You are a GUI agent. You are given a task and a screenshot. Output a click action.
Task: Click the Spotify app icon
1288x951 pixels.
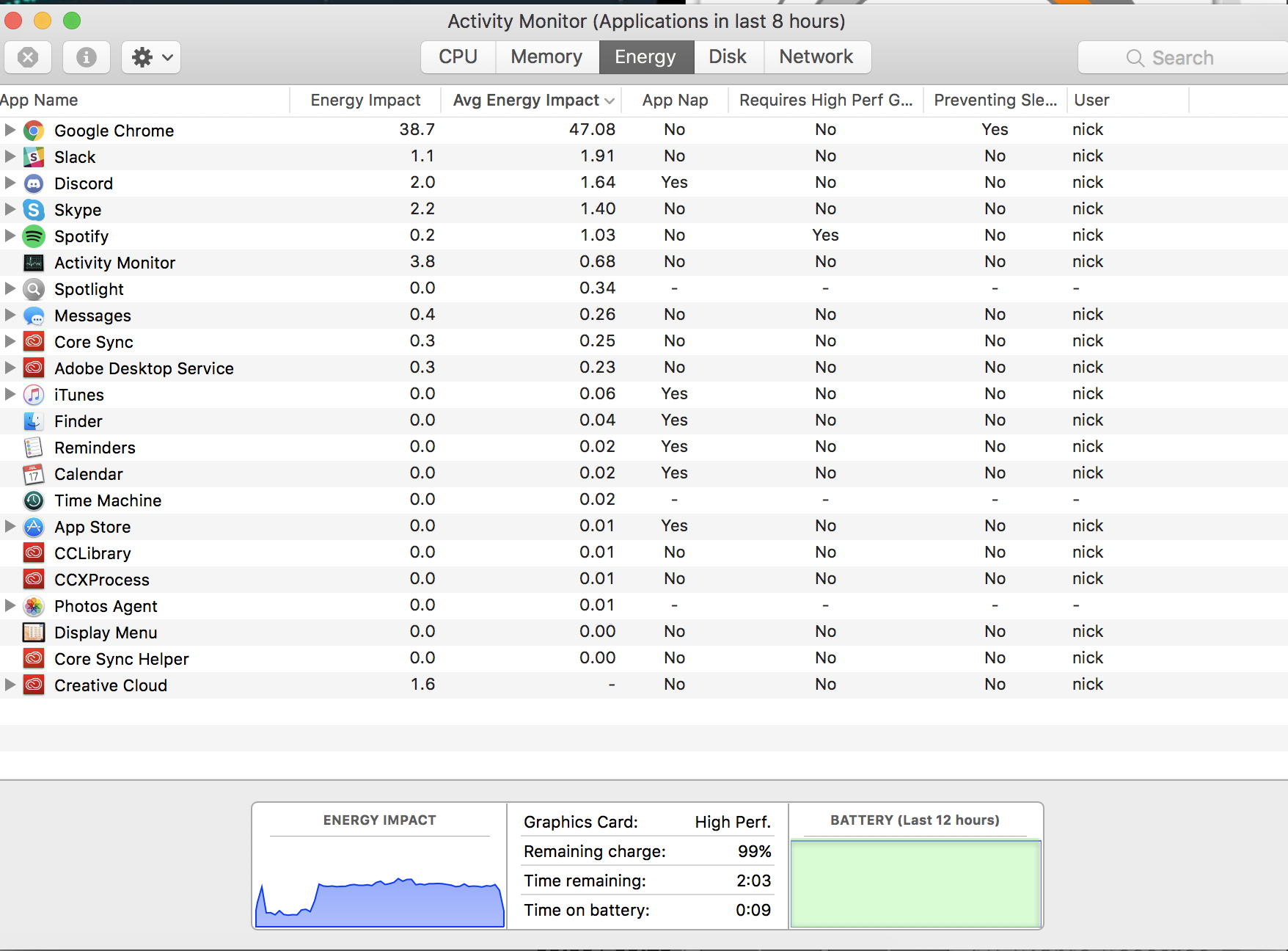[x=34, y=236]
